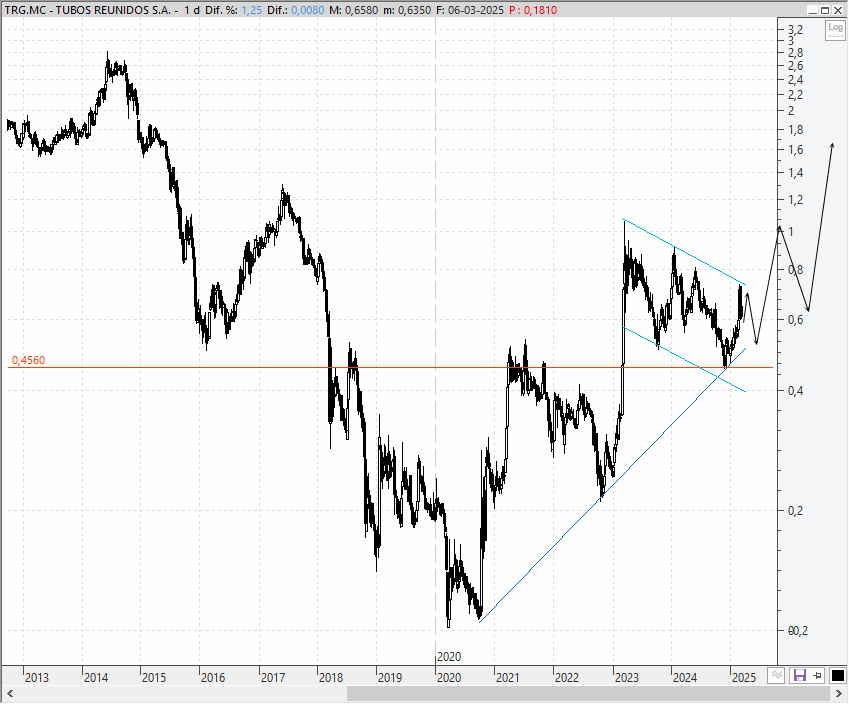
Task: Maximize the chart window
Action: [x=825, y=10]
